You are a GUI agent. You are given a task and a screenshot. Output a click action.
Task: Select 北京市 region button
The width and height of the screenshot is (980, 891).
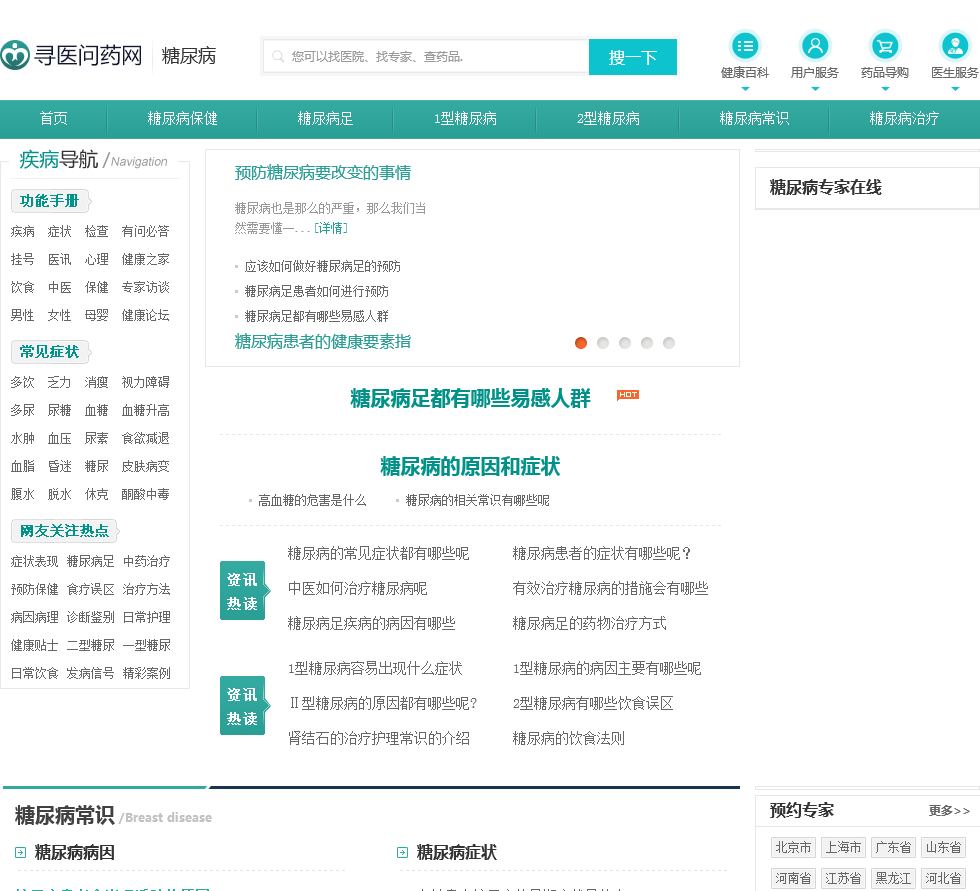pyautogui.click(x=793, y=848)
